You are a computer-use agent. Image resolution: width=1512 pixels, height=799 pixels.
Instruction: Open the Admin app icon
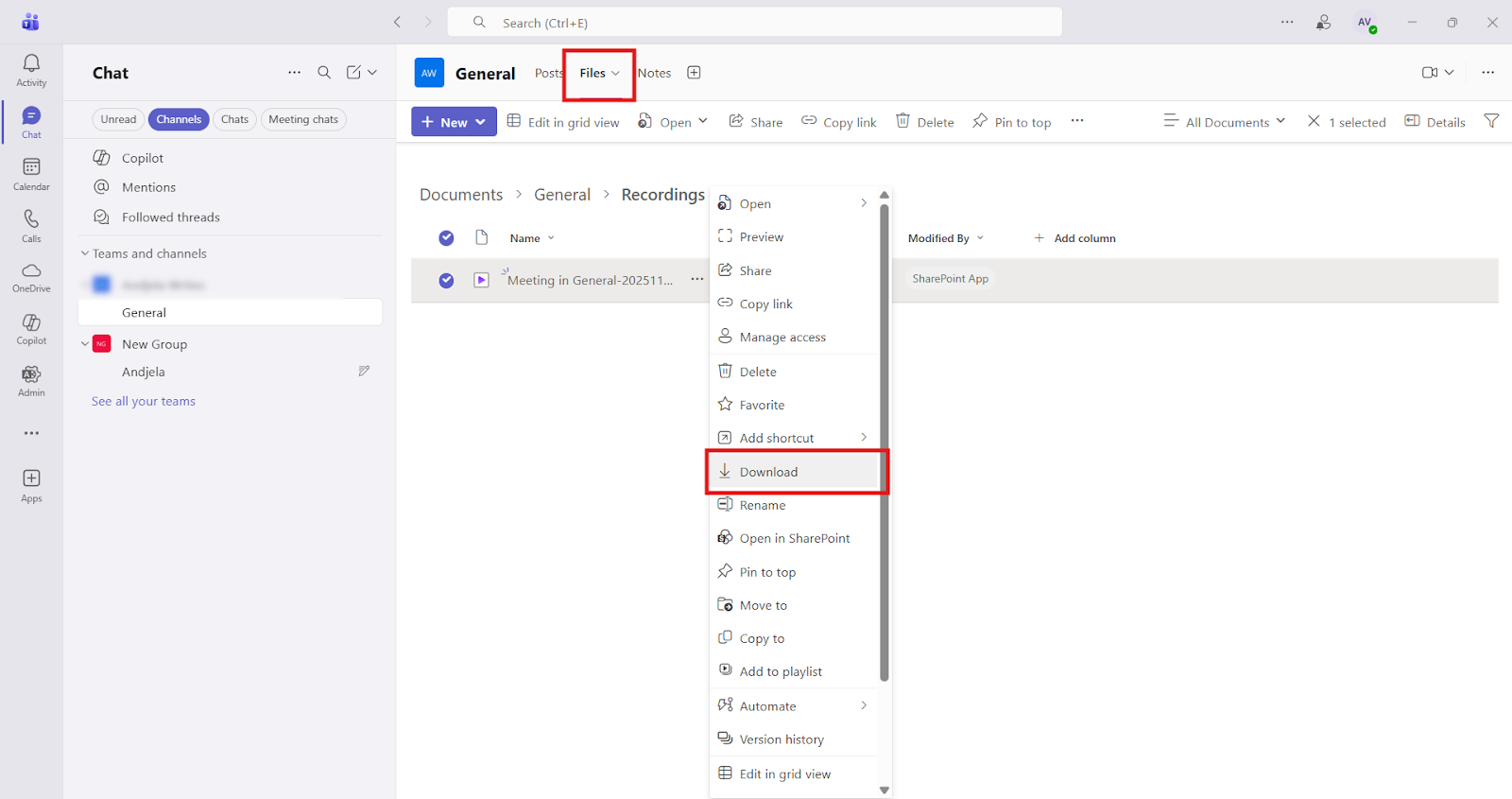(31, 381)
